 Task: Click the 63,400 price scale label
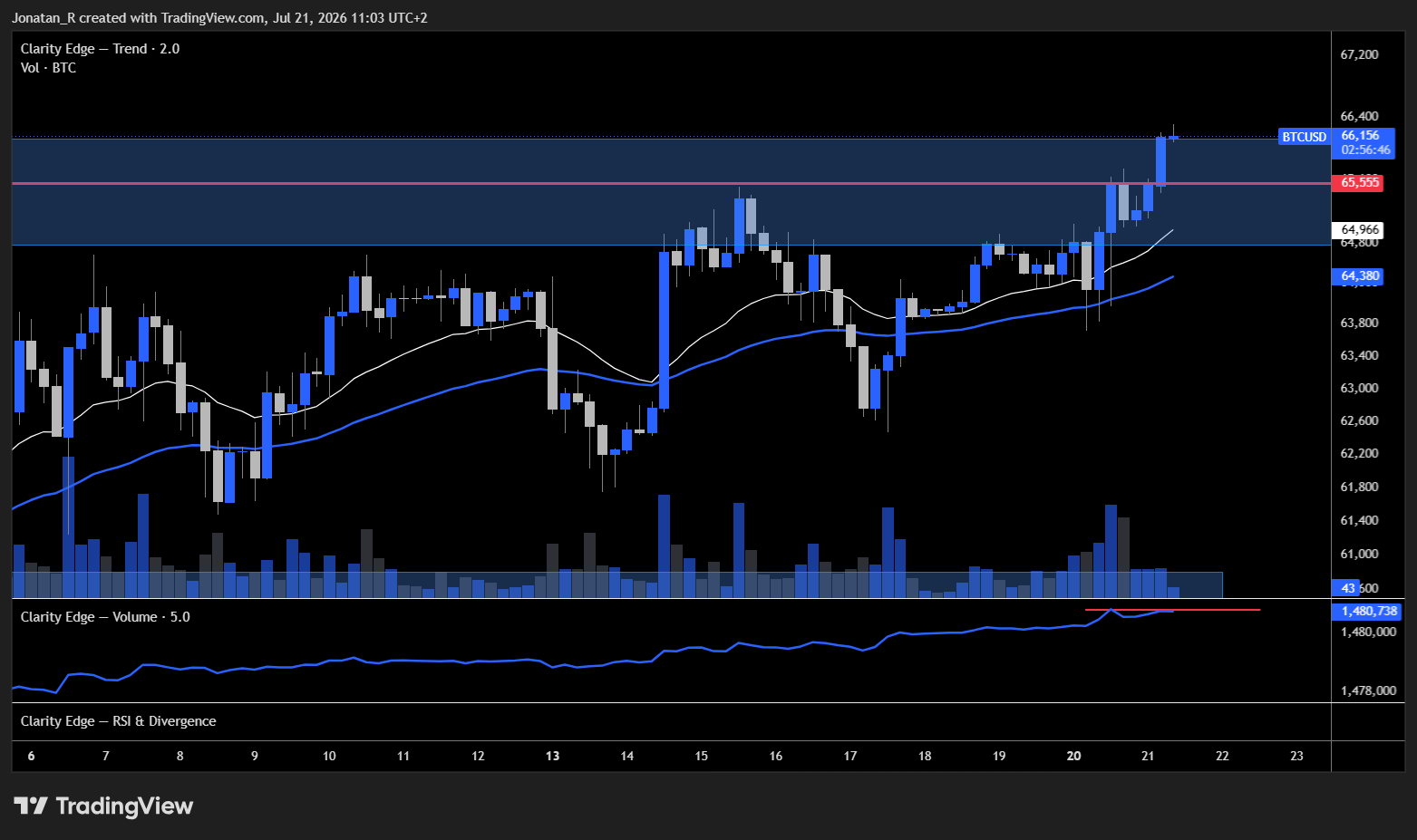[x=1359, y=355]
